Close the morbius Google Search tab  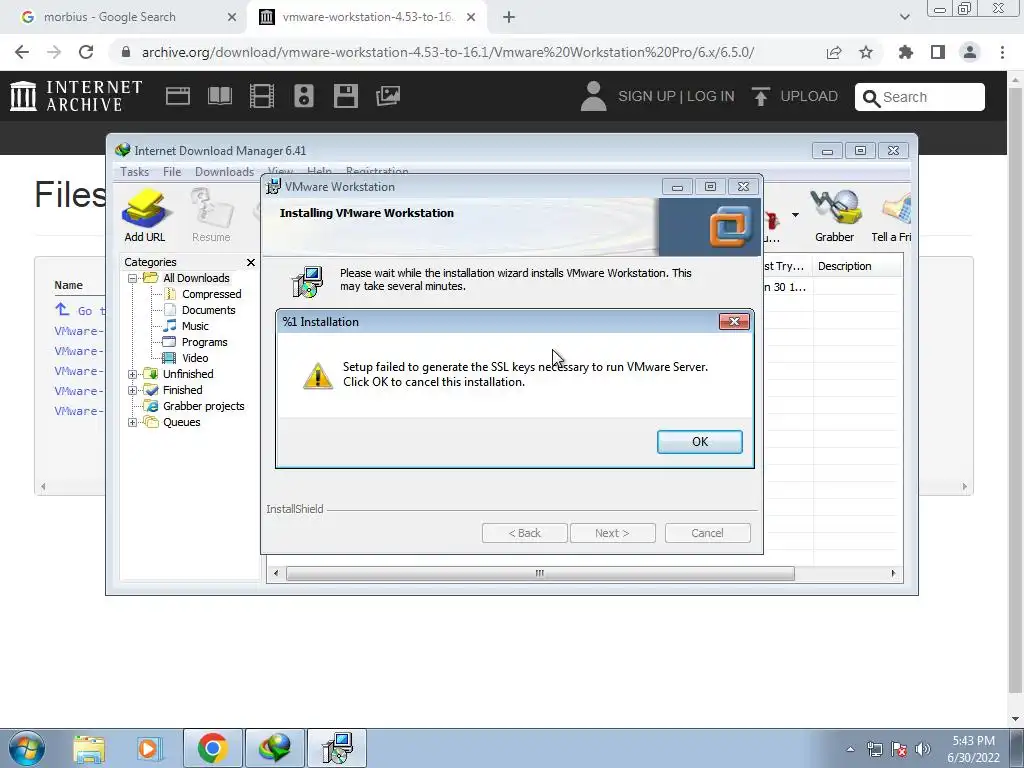pyautogui.click(x=232, y=18)
